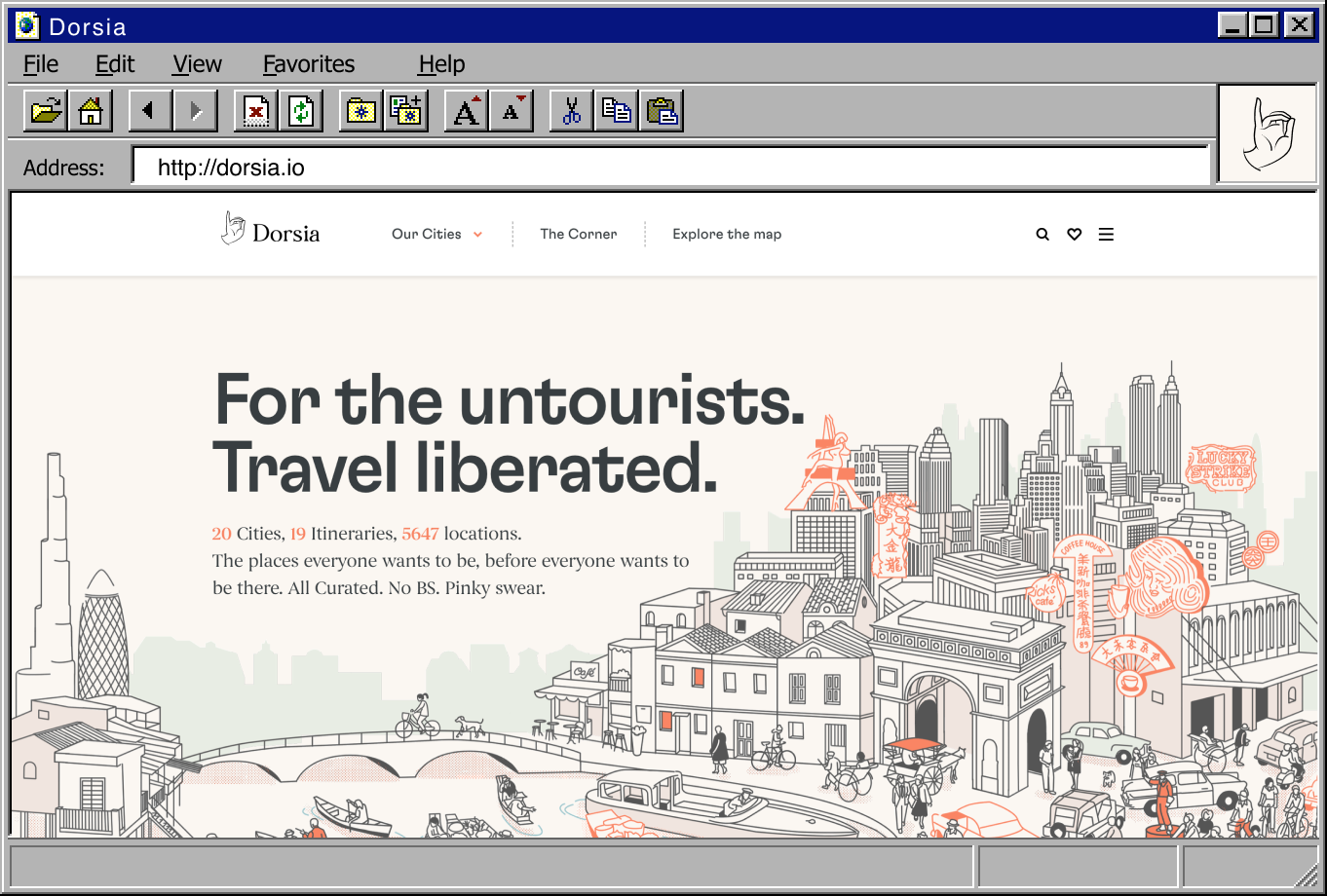Open the View menu
The height and width of the screenshot is (896, 1327).
pyautogui.click(x=198, y=64)
